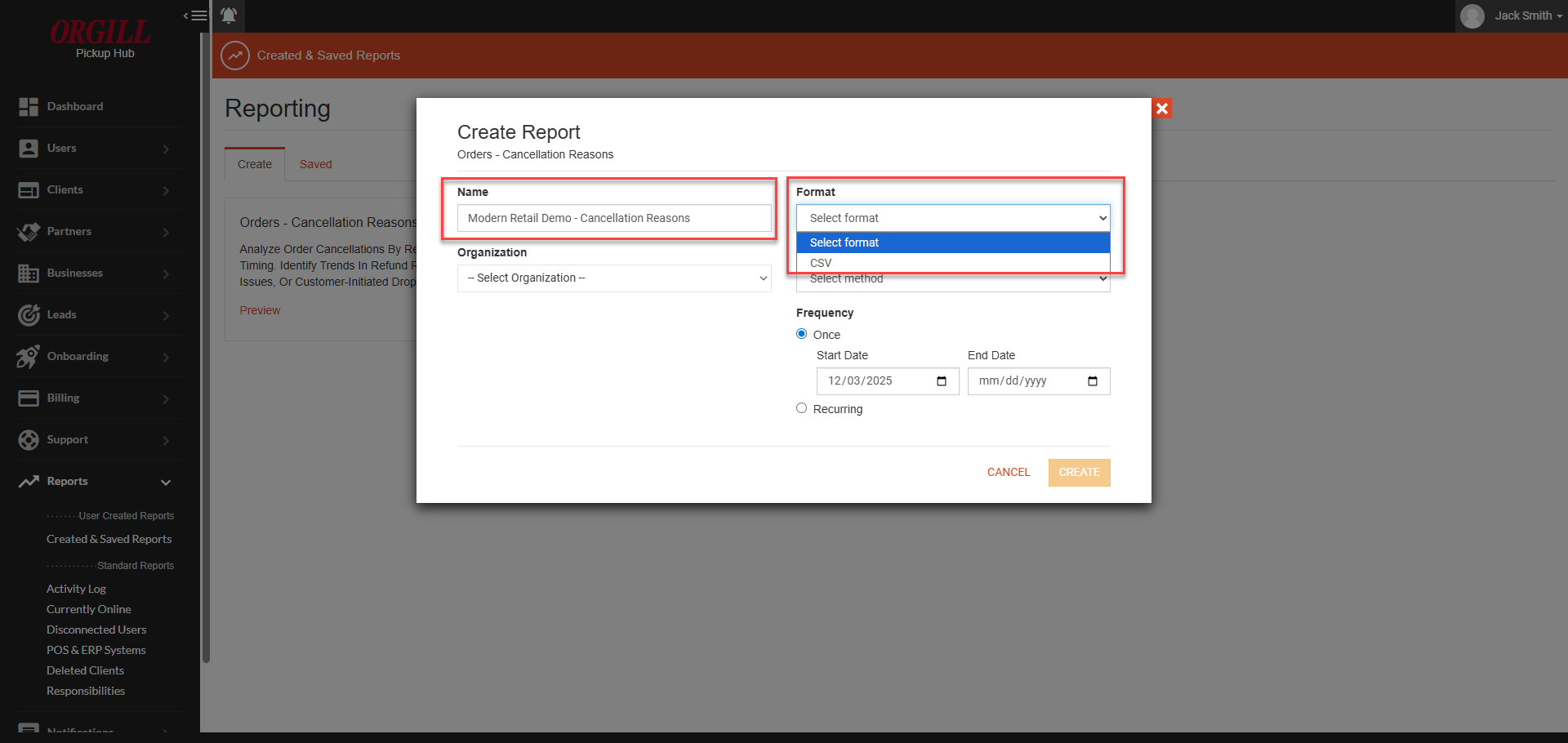Collapse the Reports sidebar chevron
The image size is (1568, 743).
tap(166, 482)
